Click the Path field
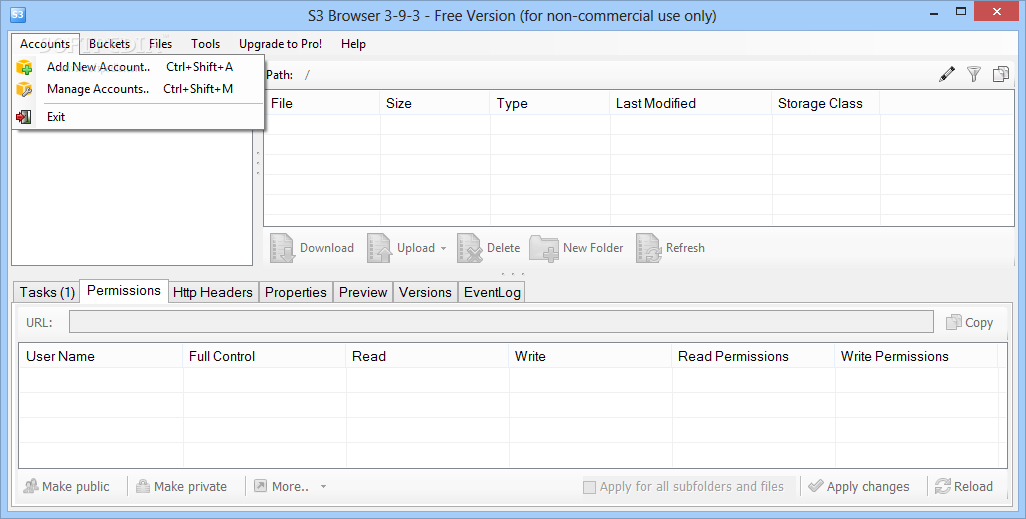 pos(615,75)
